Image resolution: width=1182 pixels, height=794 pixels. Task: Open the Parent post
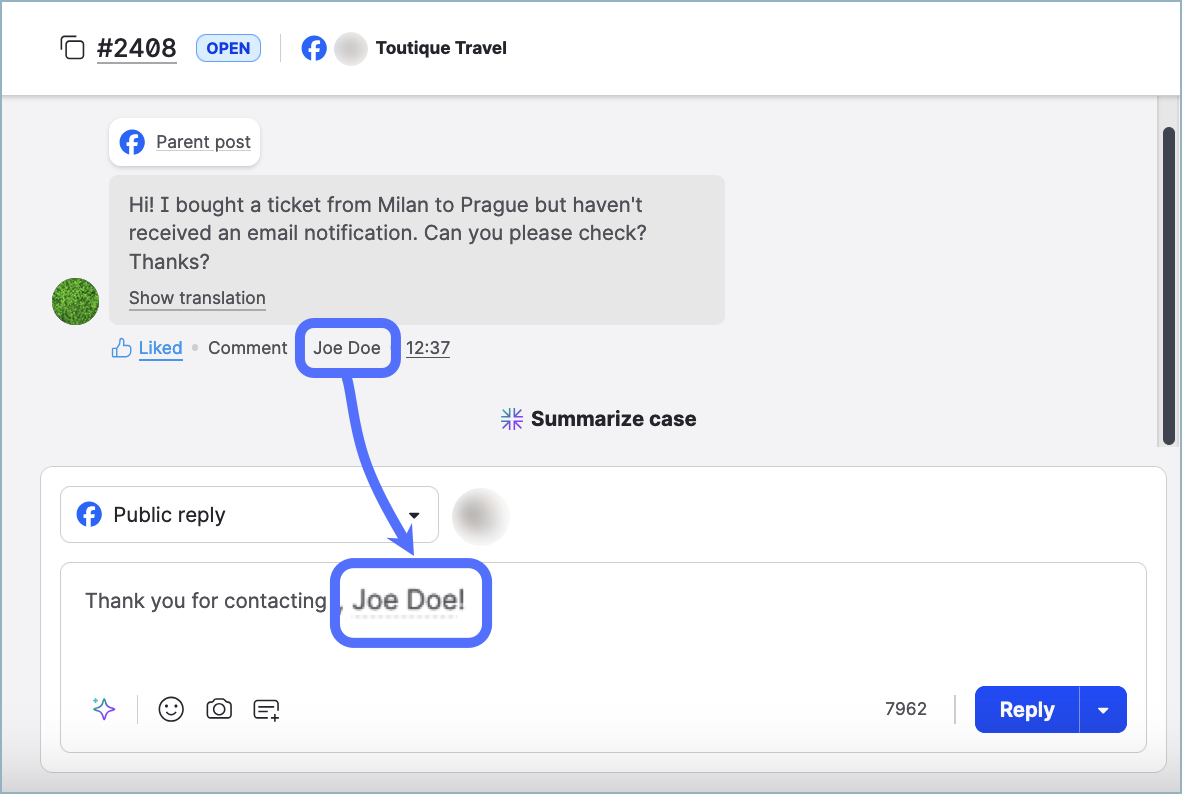click(x=203, y=142)
